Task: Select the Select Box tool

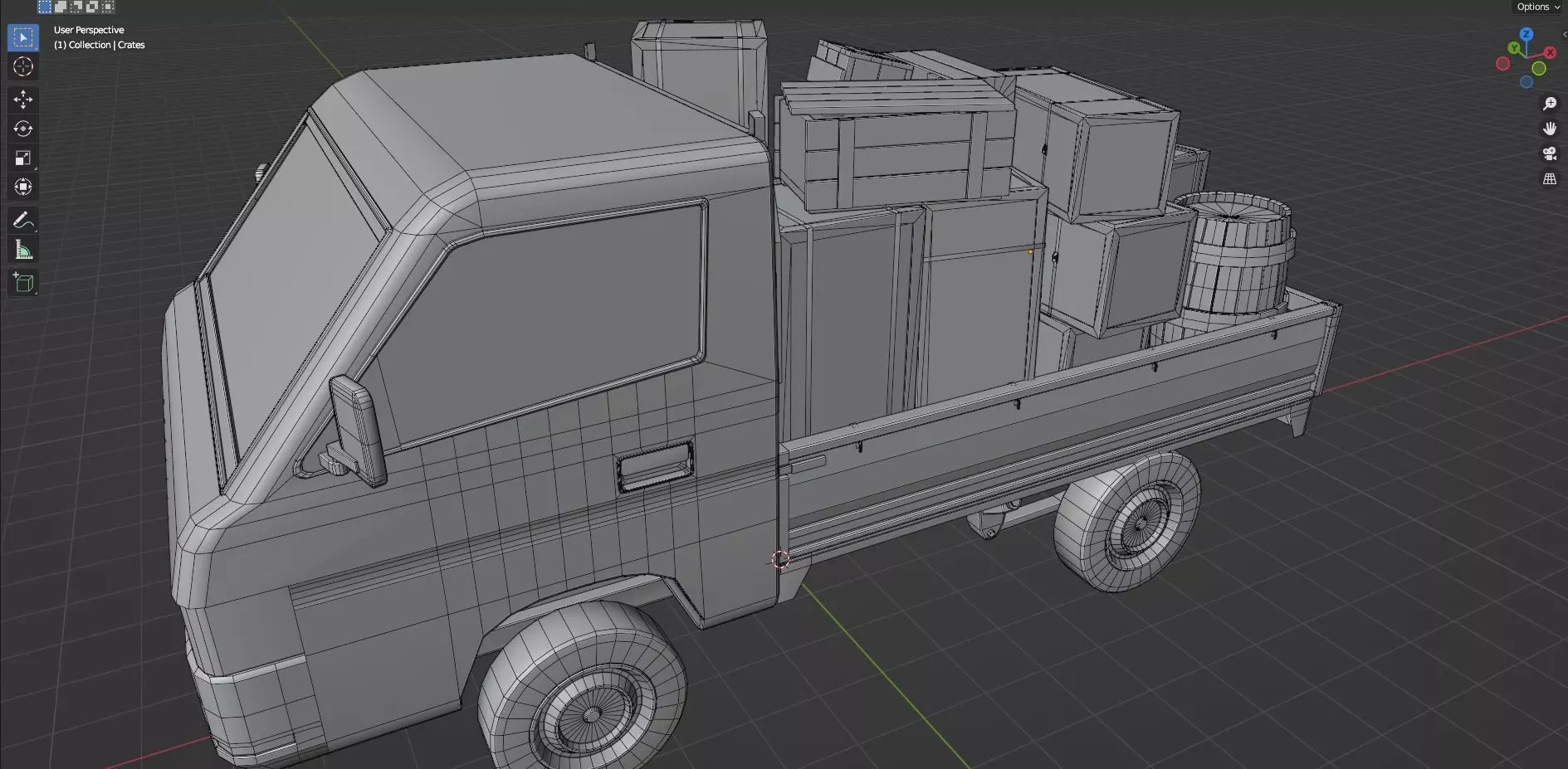Action: [x=23, y=38]
